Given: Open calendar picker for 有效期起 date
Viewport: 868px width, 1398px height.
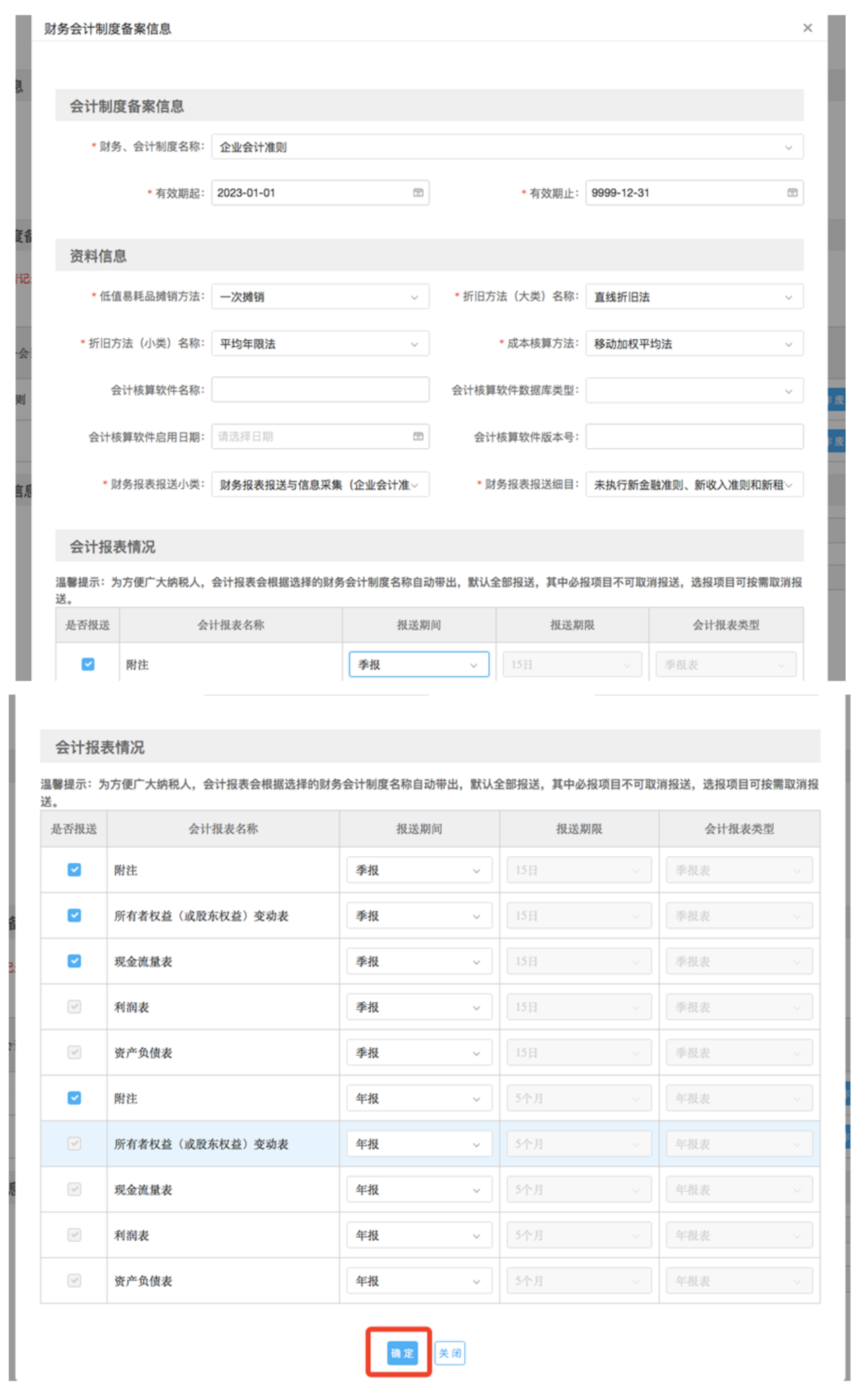Looking at the screenshot, I should [418, 193].
